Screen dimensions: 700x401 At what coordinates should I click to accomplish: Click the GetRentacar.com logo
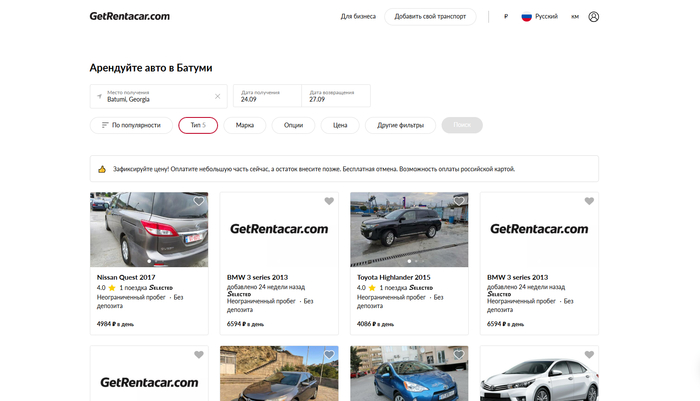pos(129,16)
